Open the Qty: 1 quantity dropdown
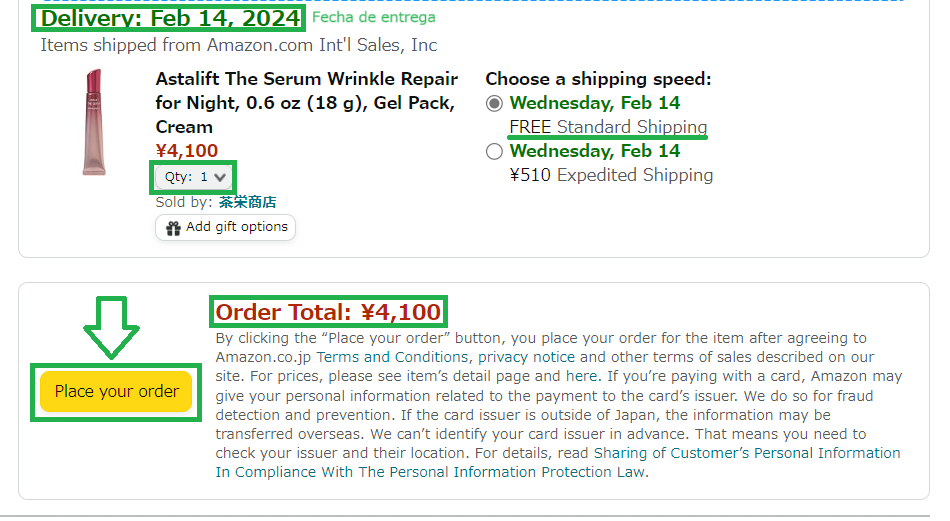Screen dimensions: 950x521 point(193,177)
